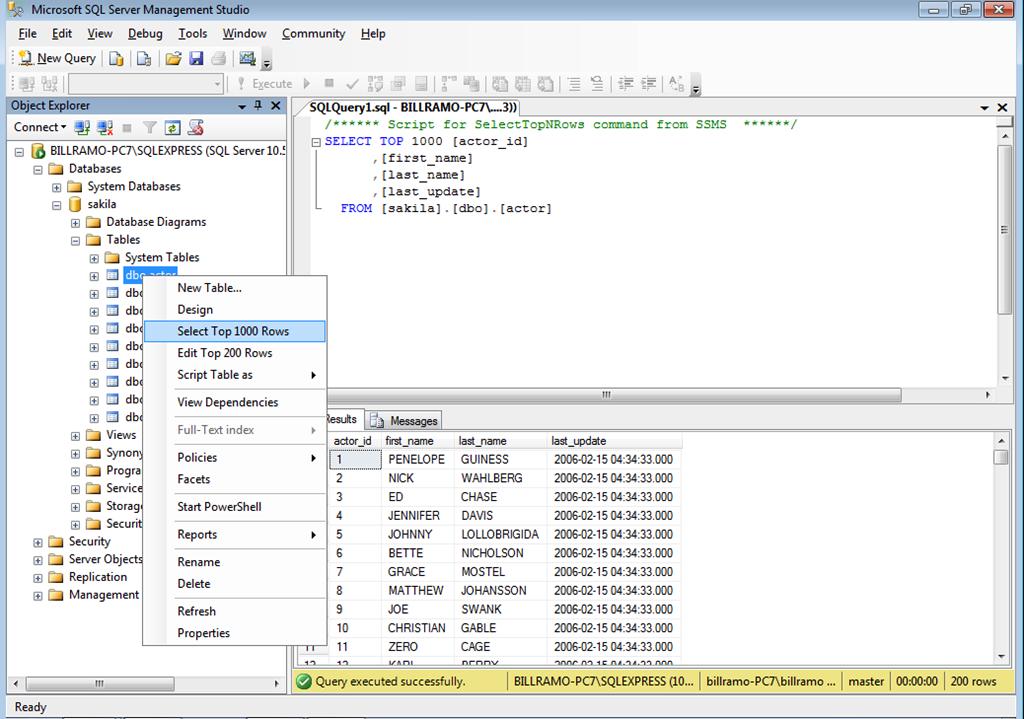Viewport: 1024px width, 719px height.
Task: Select the first results row PENELOPE GUINESS
Action: 418,459
